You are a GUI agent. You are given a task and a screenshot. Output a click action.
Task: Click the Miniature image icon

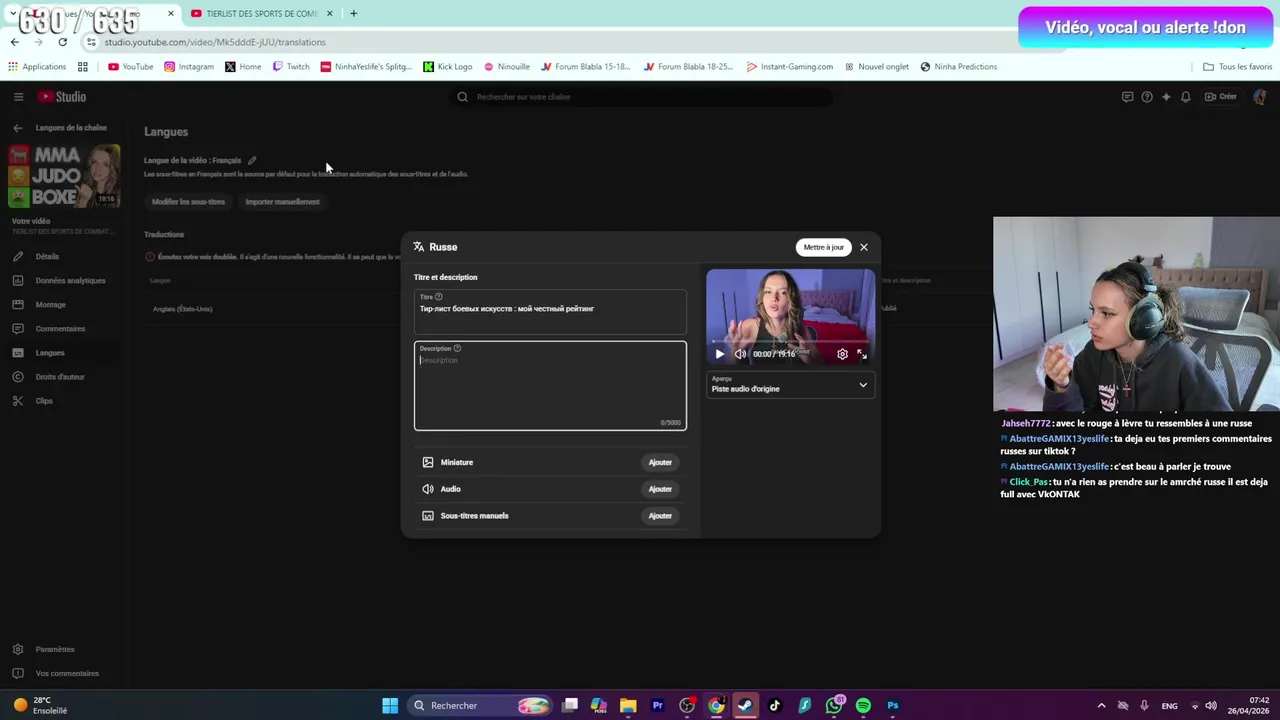(x=428, y=462)
